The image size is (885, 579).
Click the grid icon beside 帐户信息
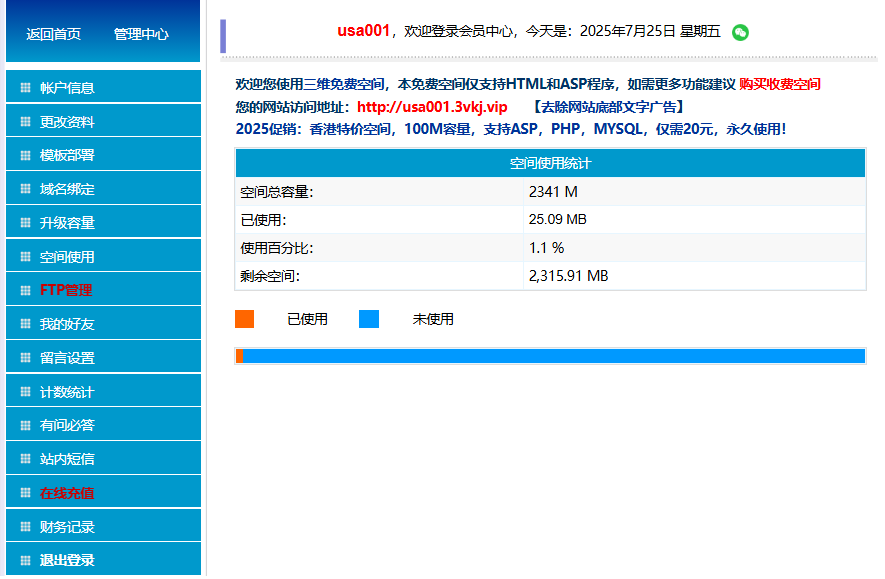[25, 87]
